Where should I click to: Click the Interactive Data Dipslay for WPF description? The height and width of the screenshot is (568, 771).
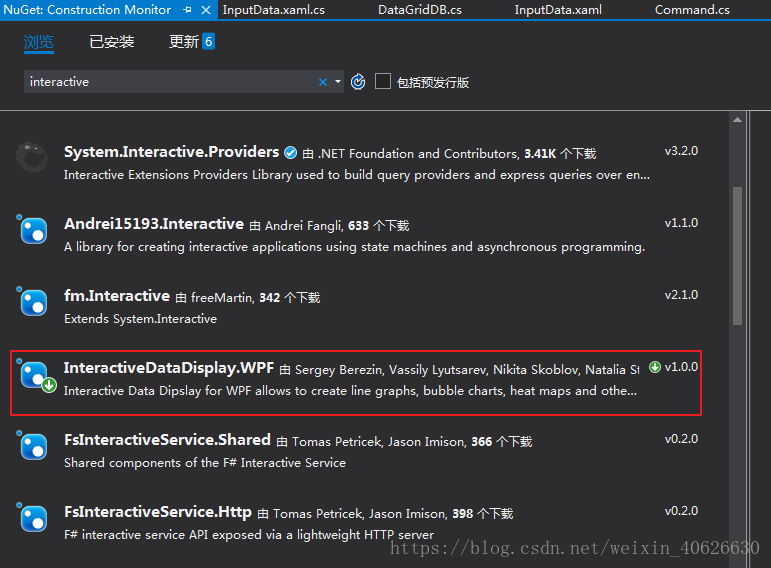pyautogui.click(x=350, y=391)
